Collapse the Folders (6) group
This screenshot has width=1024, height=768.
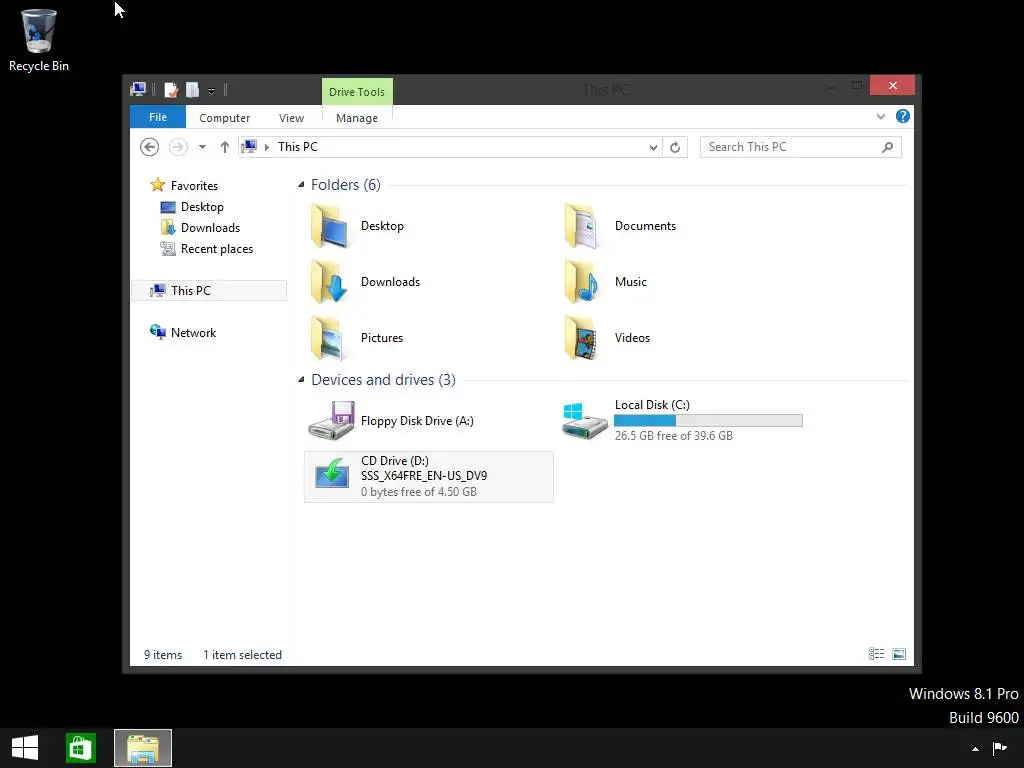pos(301,185)
